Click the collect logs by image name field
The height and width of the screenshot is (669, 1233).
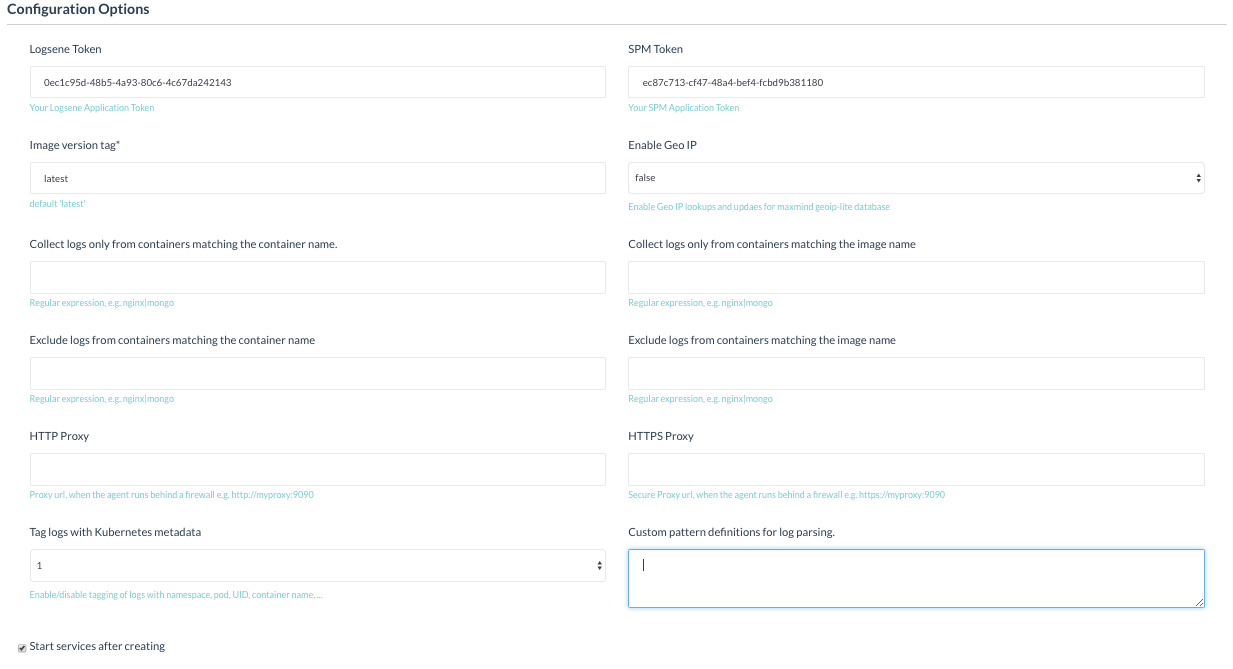point(915,277)
